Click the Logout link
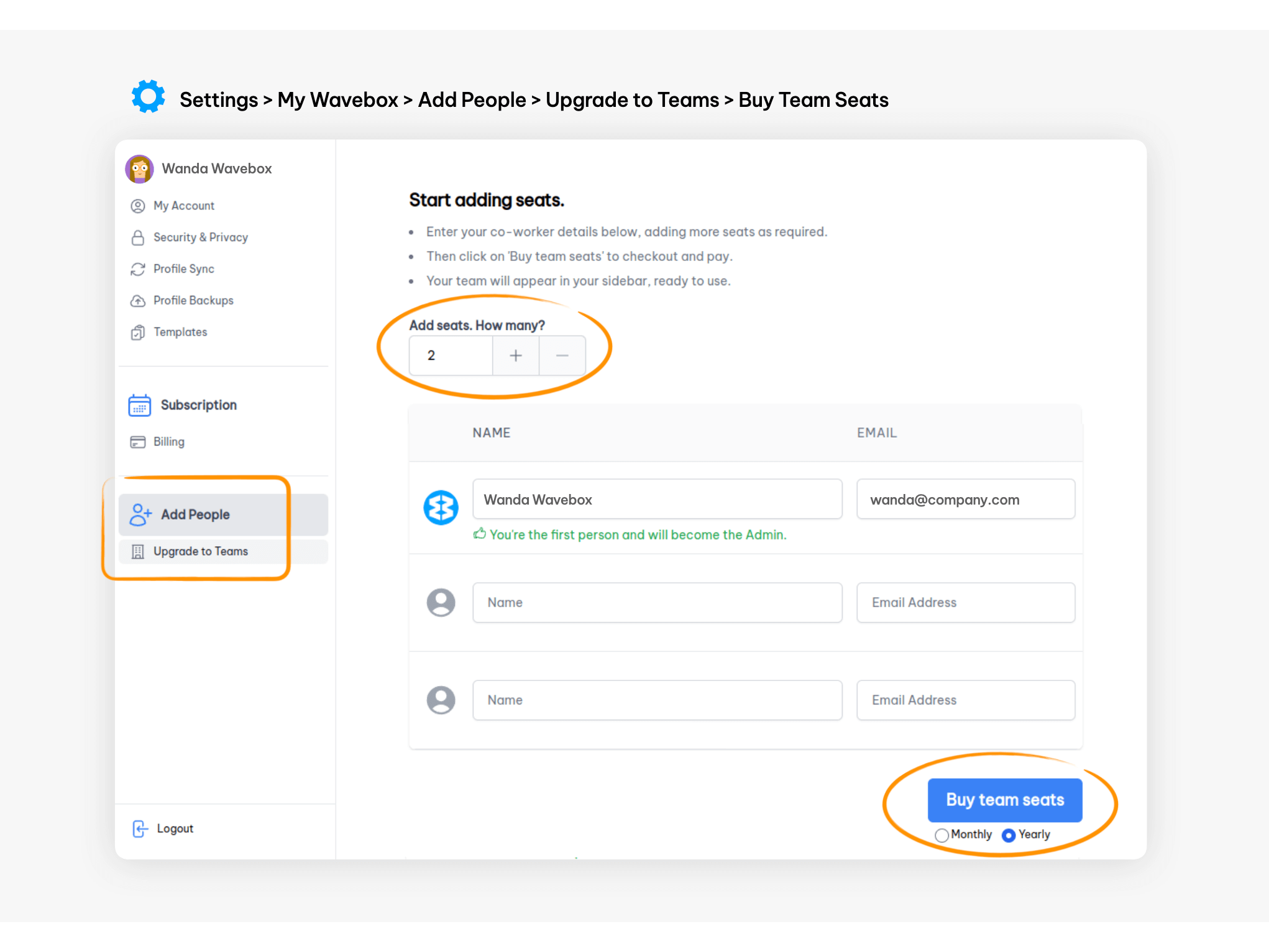 175,828
